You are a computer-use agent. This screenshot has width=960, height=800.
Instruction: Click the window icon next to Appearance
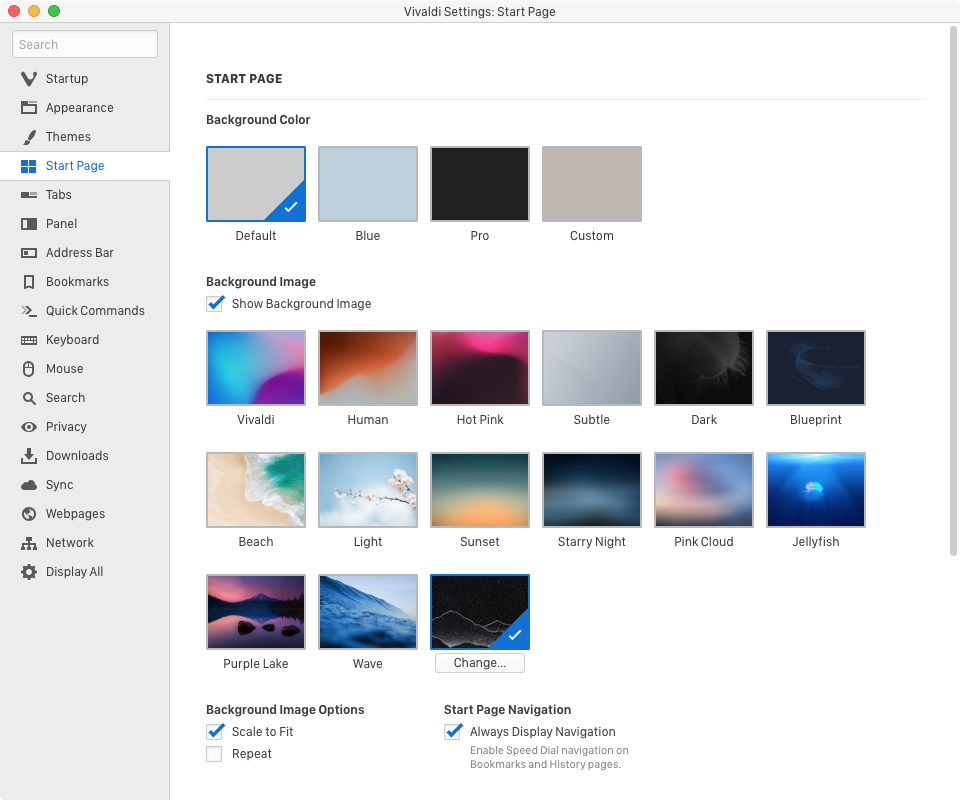[x=29, y=108]
